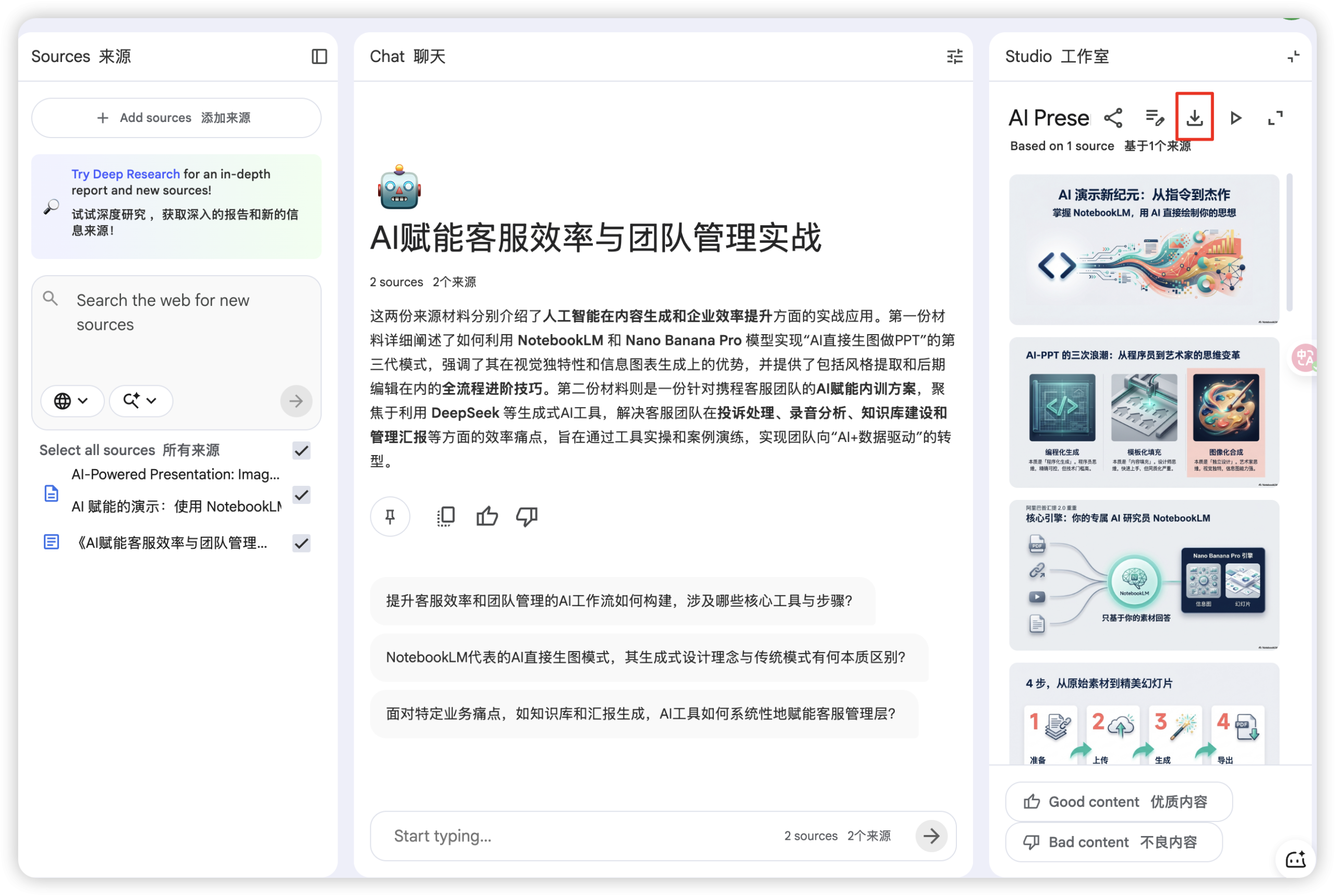Uncheck the 《AI赋能客服效率与团队管理》 source
This screenshot has height=896, width=1335.
301,543
